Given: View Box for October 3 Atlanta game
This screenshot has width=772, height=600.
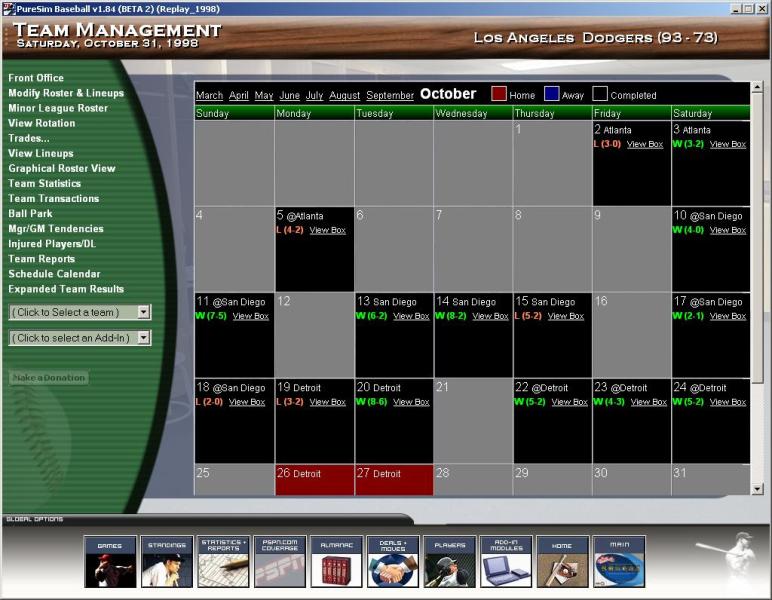Looking at the screenshot, I should [x=728, y=144].
